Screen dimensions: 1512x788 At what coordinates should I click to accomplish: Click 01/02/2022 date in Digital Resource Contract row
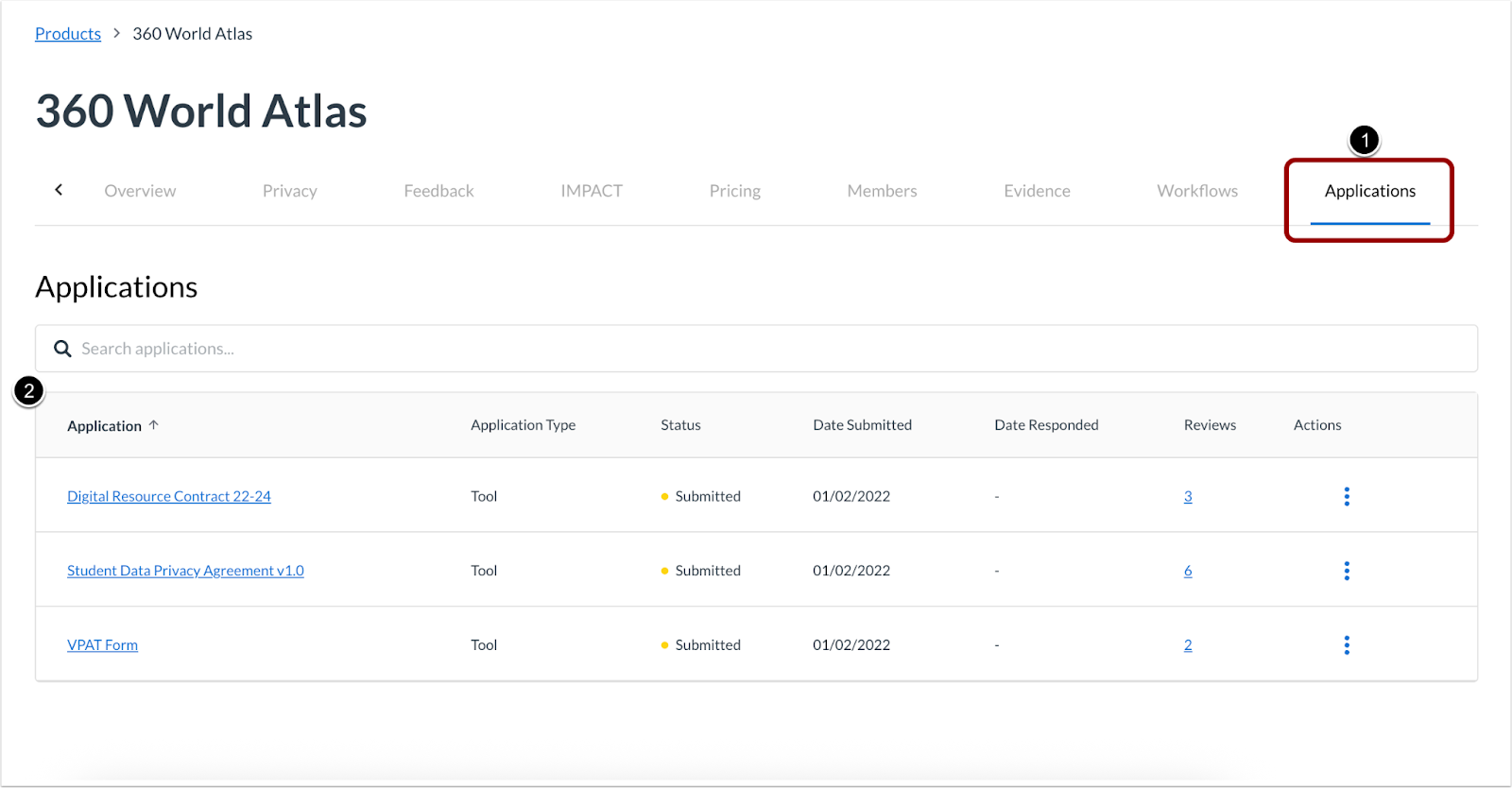[x=851, y=496]
